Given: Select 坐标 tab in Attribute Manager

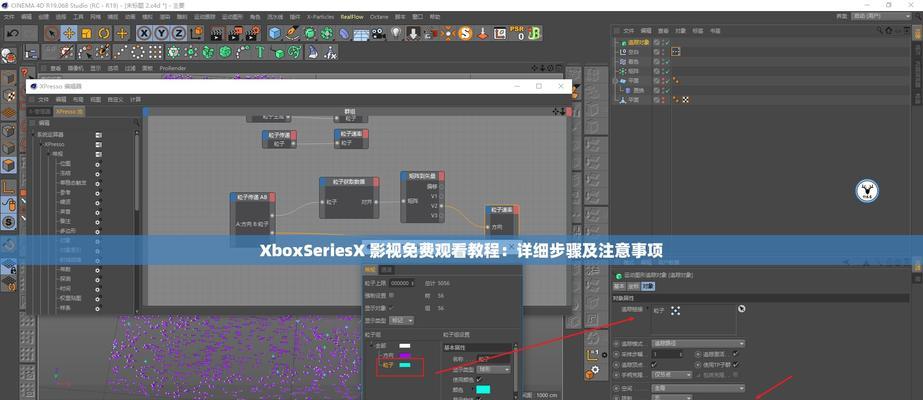Looking at the screenshot, I should (x=633, y=286).
